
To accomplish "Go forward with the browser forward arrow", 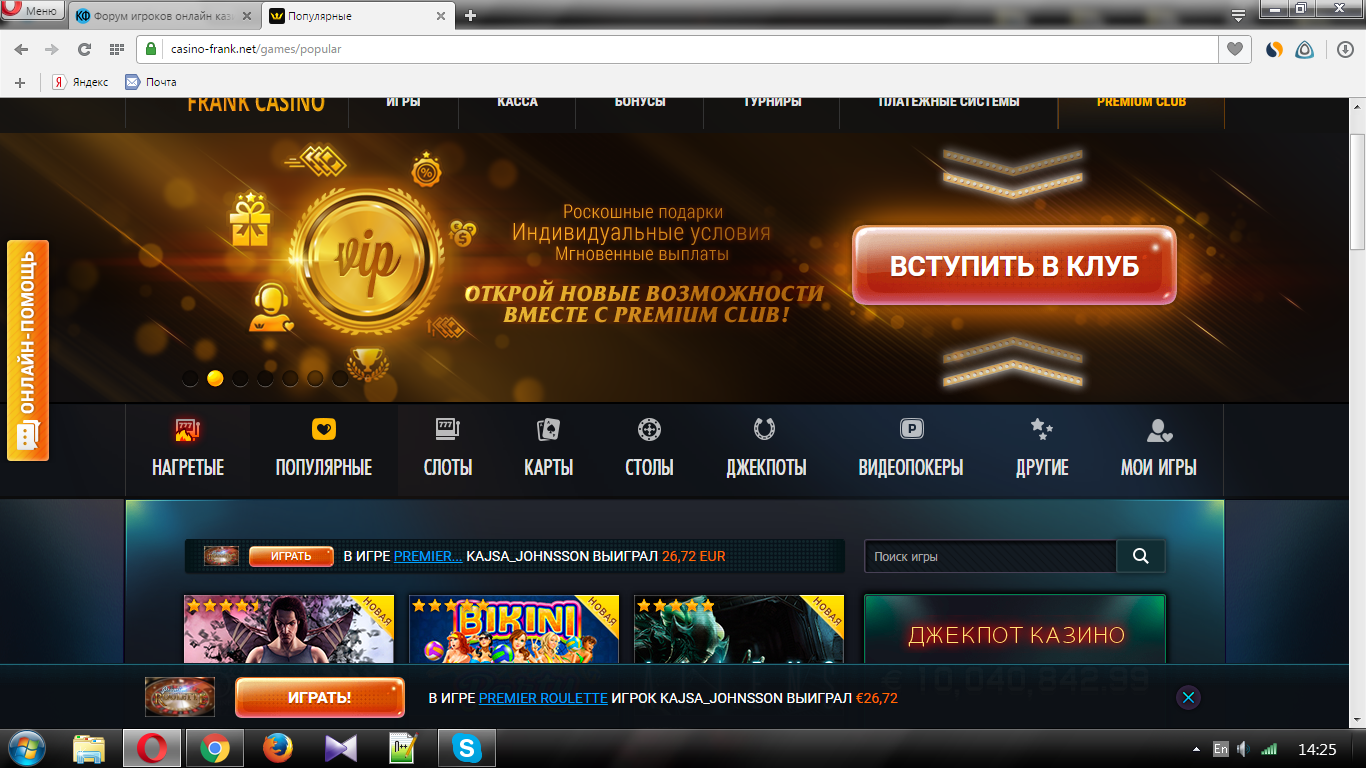I will pos(52,49).
